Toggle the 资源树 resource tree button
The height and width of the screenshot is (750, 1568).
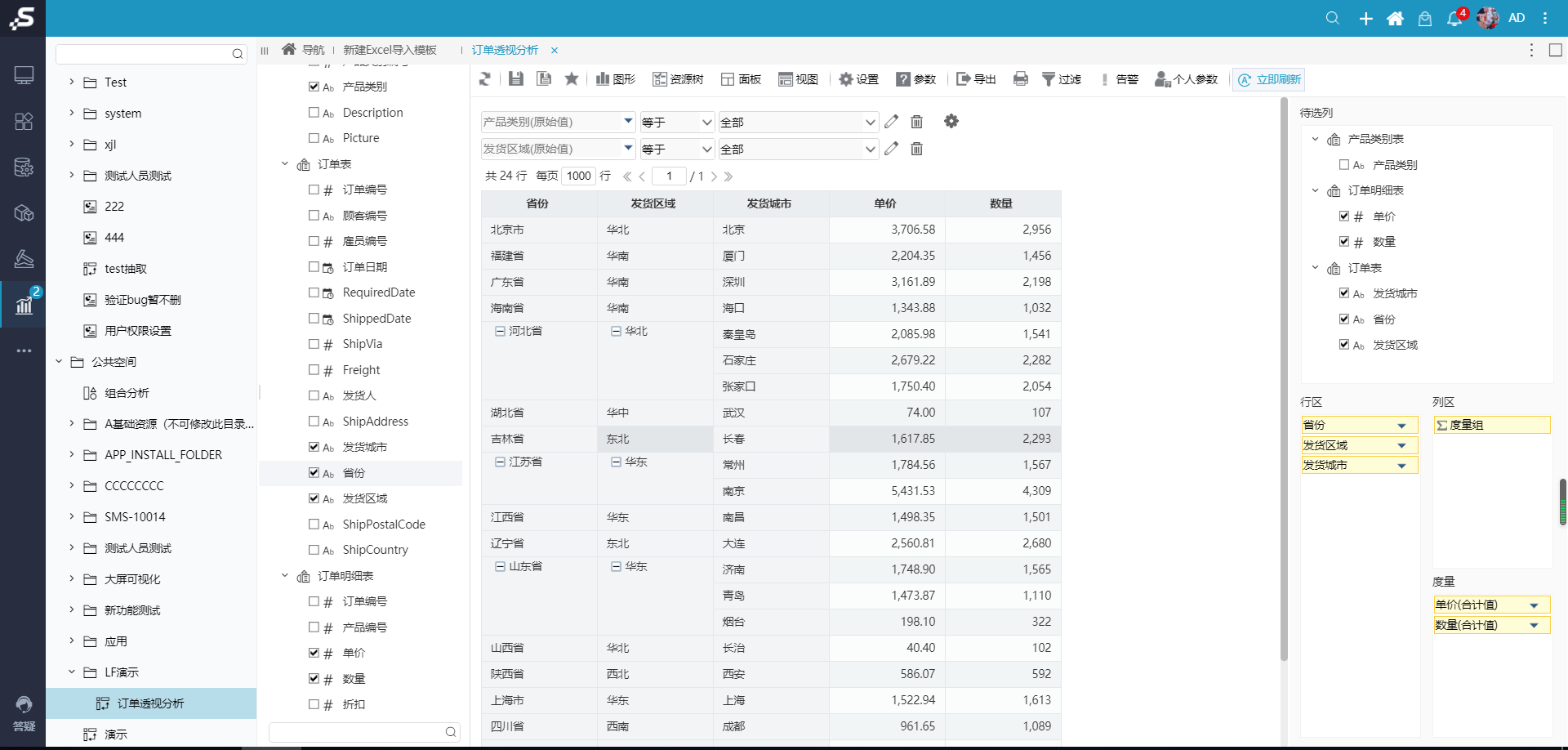tap(678, 79)
